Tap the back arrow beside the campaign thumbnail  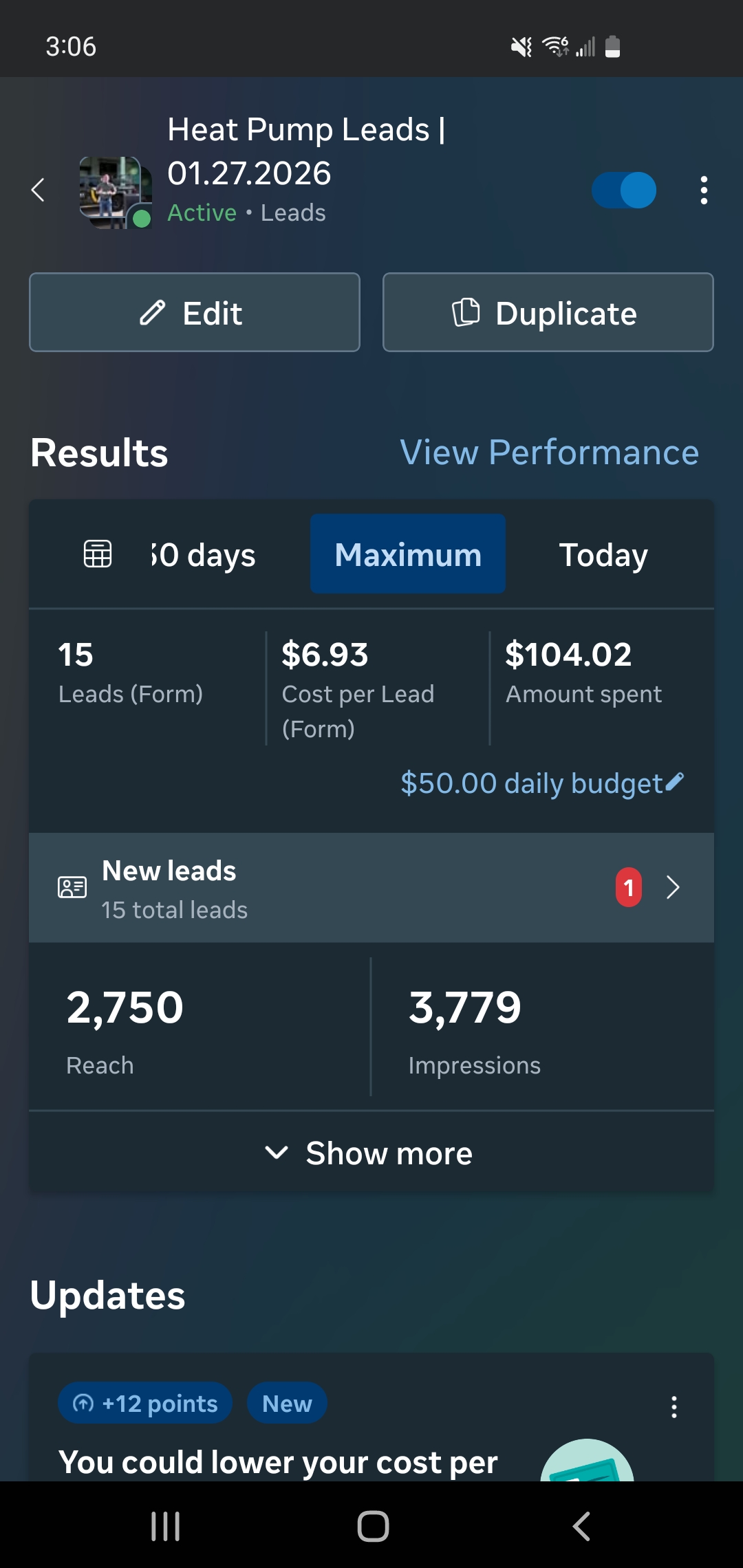(x=39, y=190)
